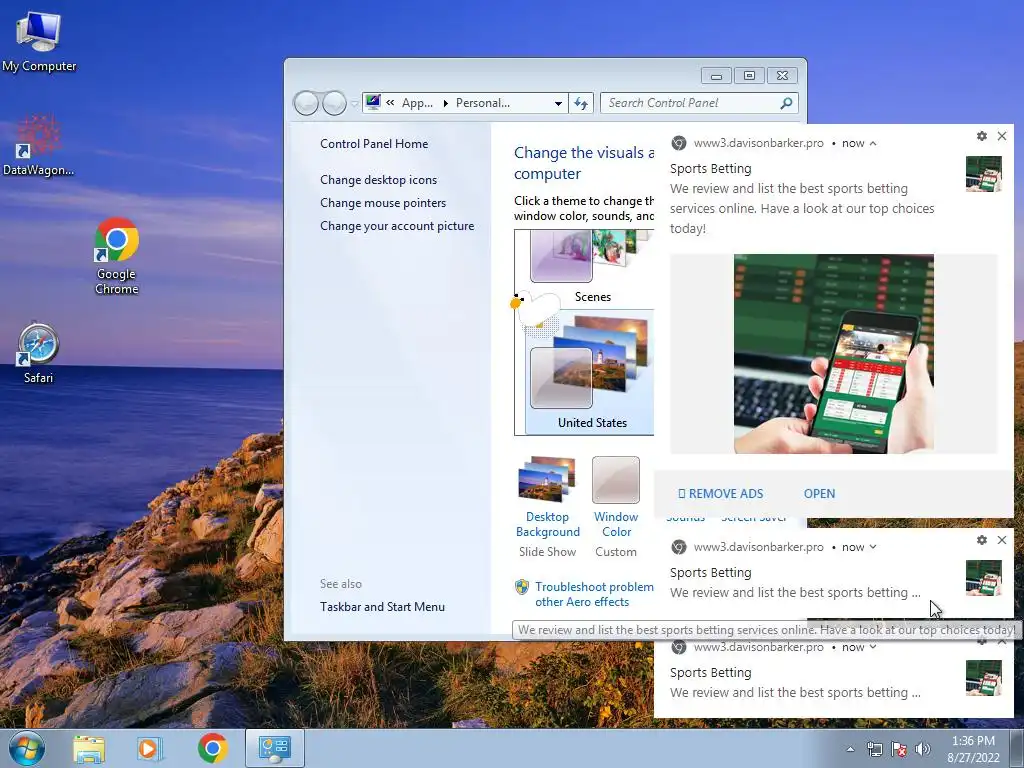Close the top Sports Betting notification

(x=1002, y=136)
